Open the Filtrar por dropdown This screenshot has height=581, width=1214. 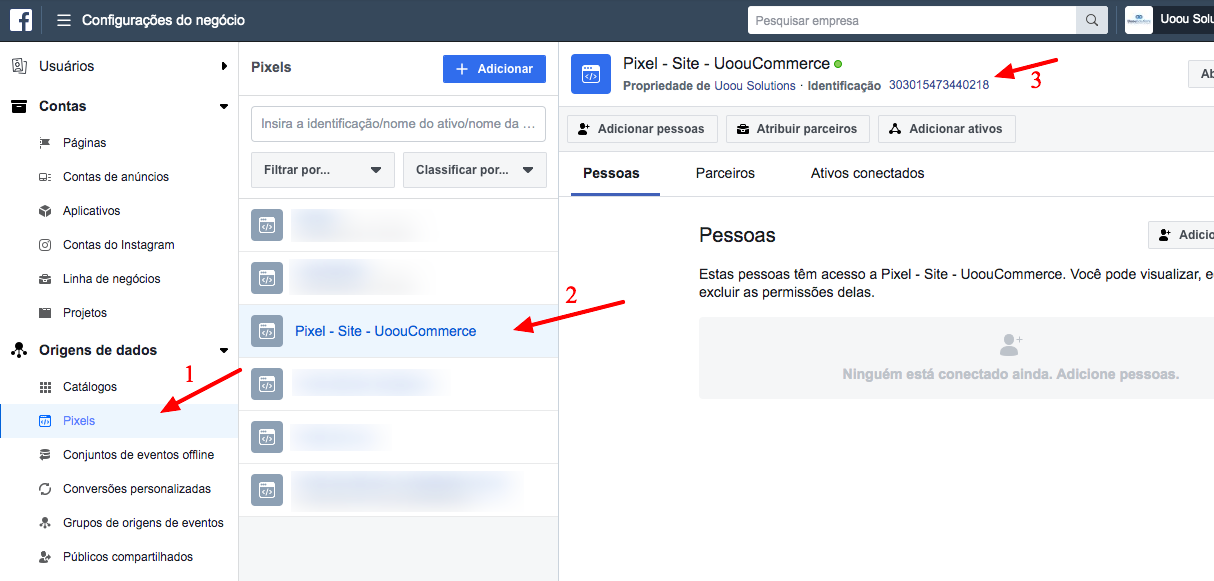point(323,170)
